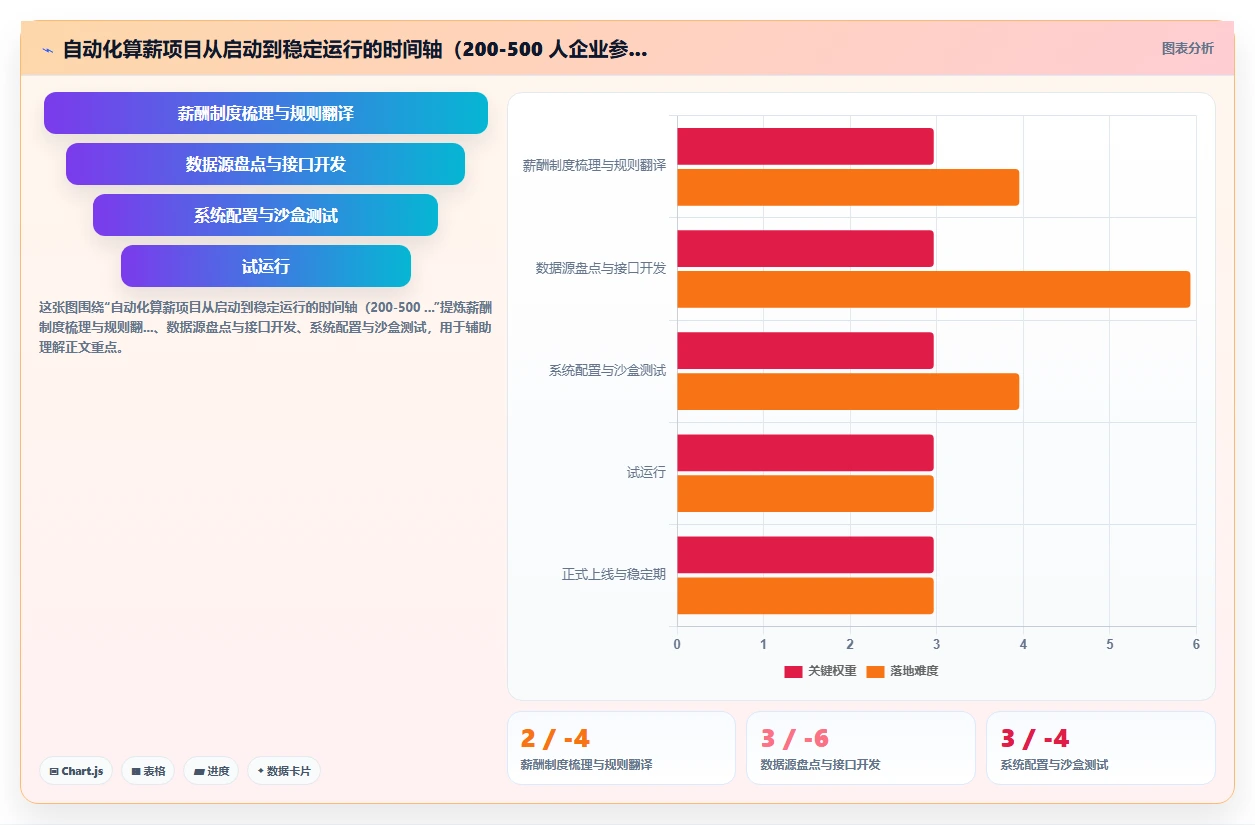The width and height of the screenshot is (1255, 825).
Task: Select funnel stage 系统配置与沙盒测试
Action: [266, 215]
